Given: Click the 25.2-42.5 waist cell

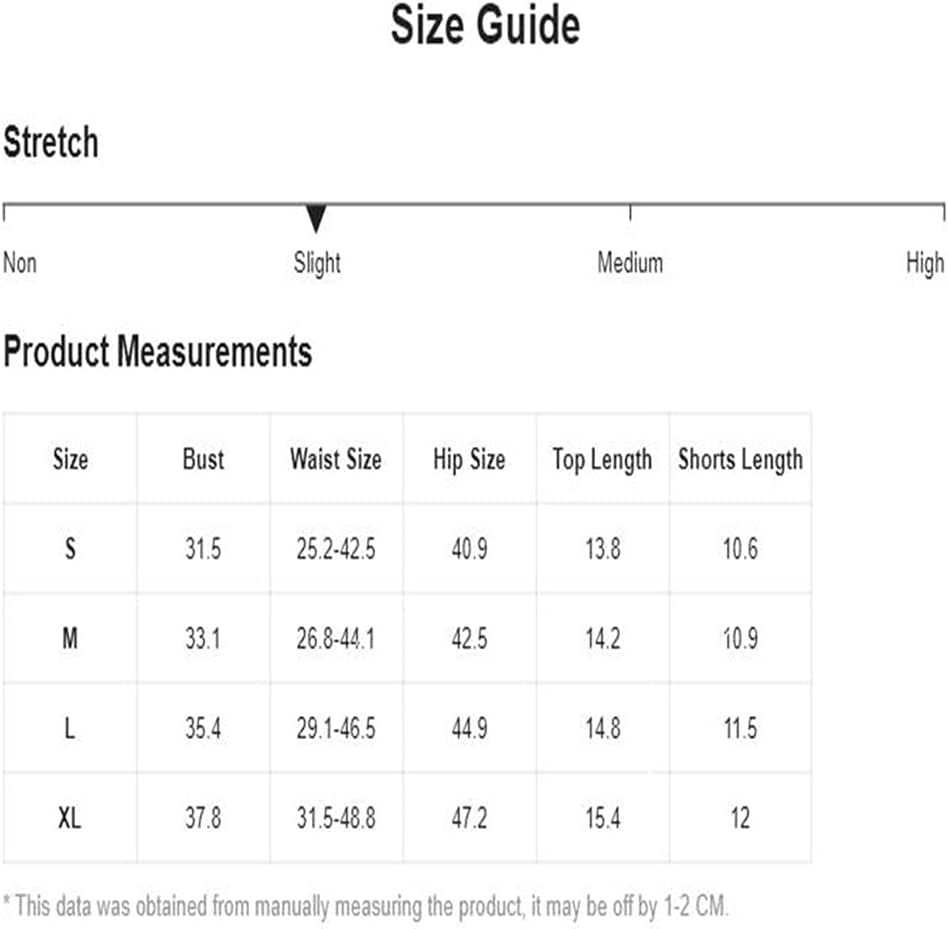Looking at the screenshot, I should pos(336,549).
